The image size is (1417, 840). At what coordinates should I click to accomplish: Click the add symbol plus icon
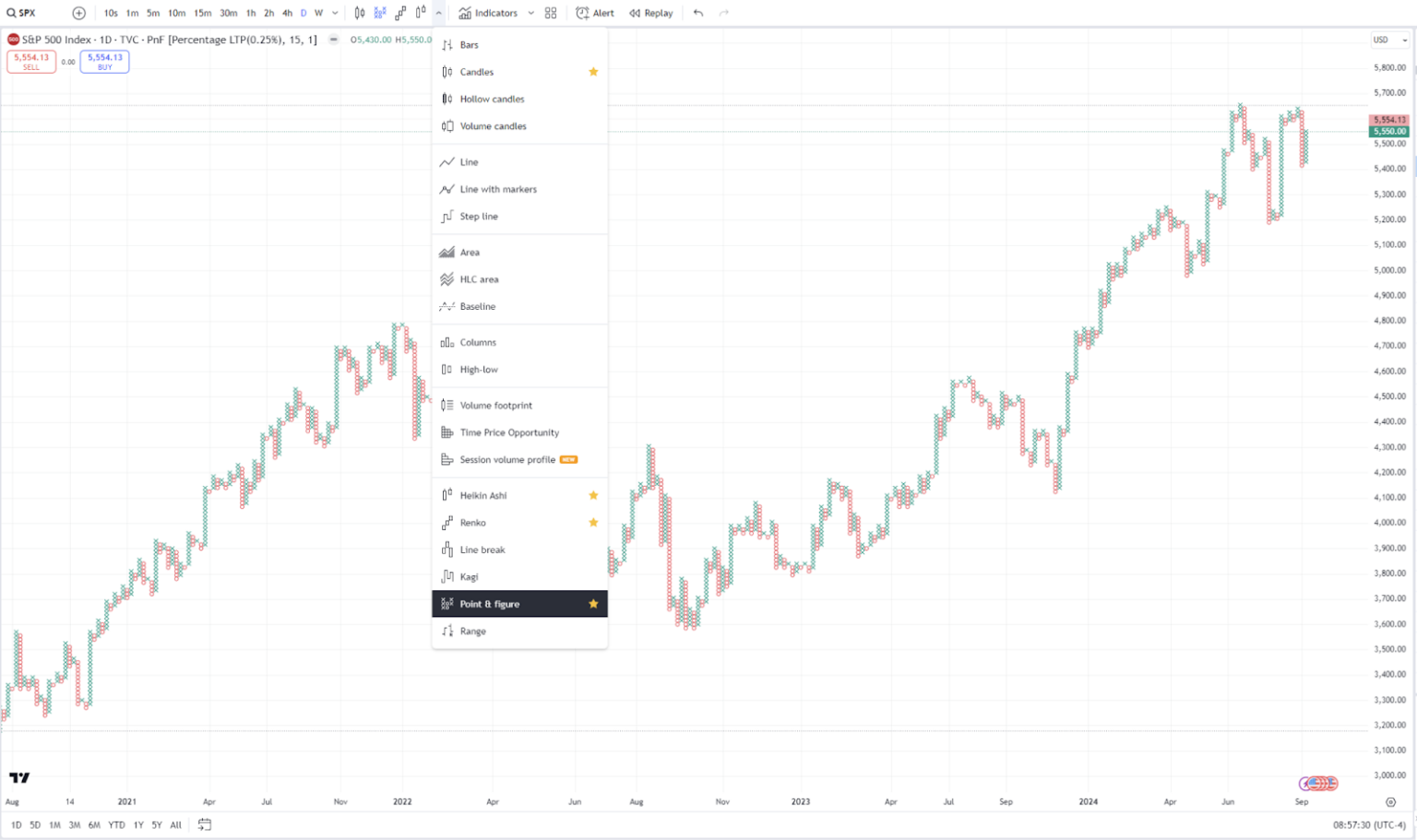(x=78, y=13)
